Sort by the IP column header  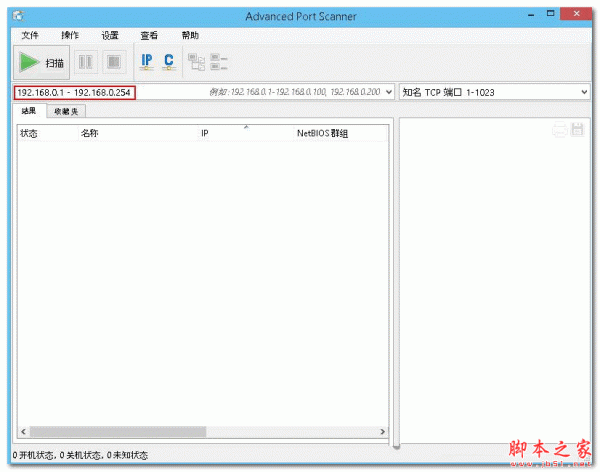coord(246,133)
